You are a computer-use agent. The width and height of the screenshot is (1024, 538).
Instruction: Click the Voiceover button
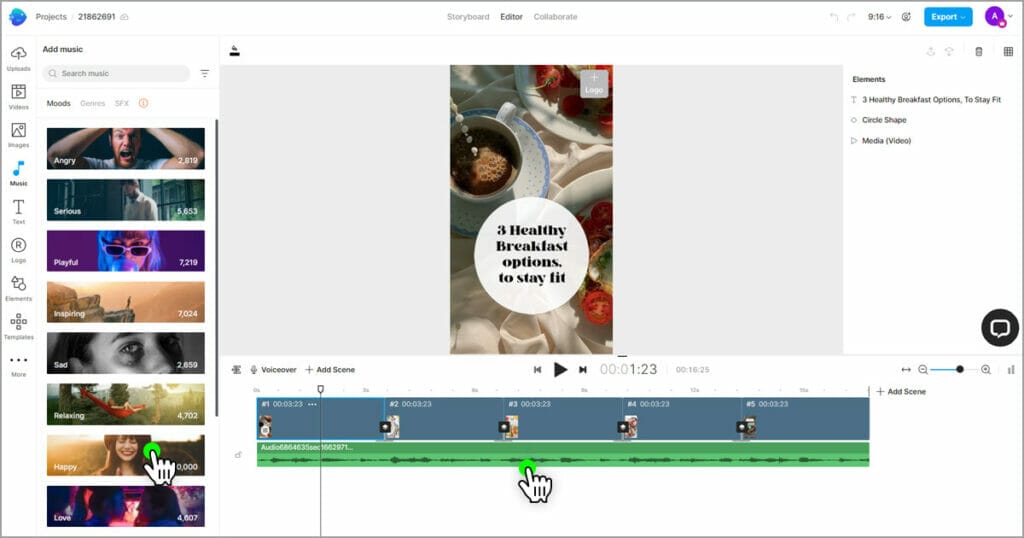point(274,370)
